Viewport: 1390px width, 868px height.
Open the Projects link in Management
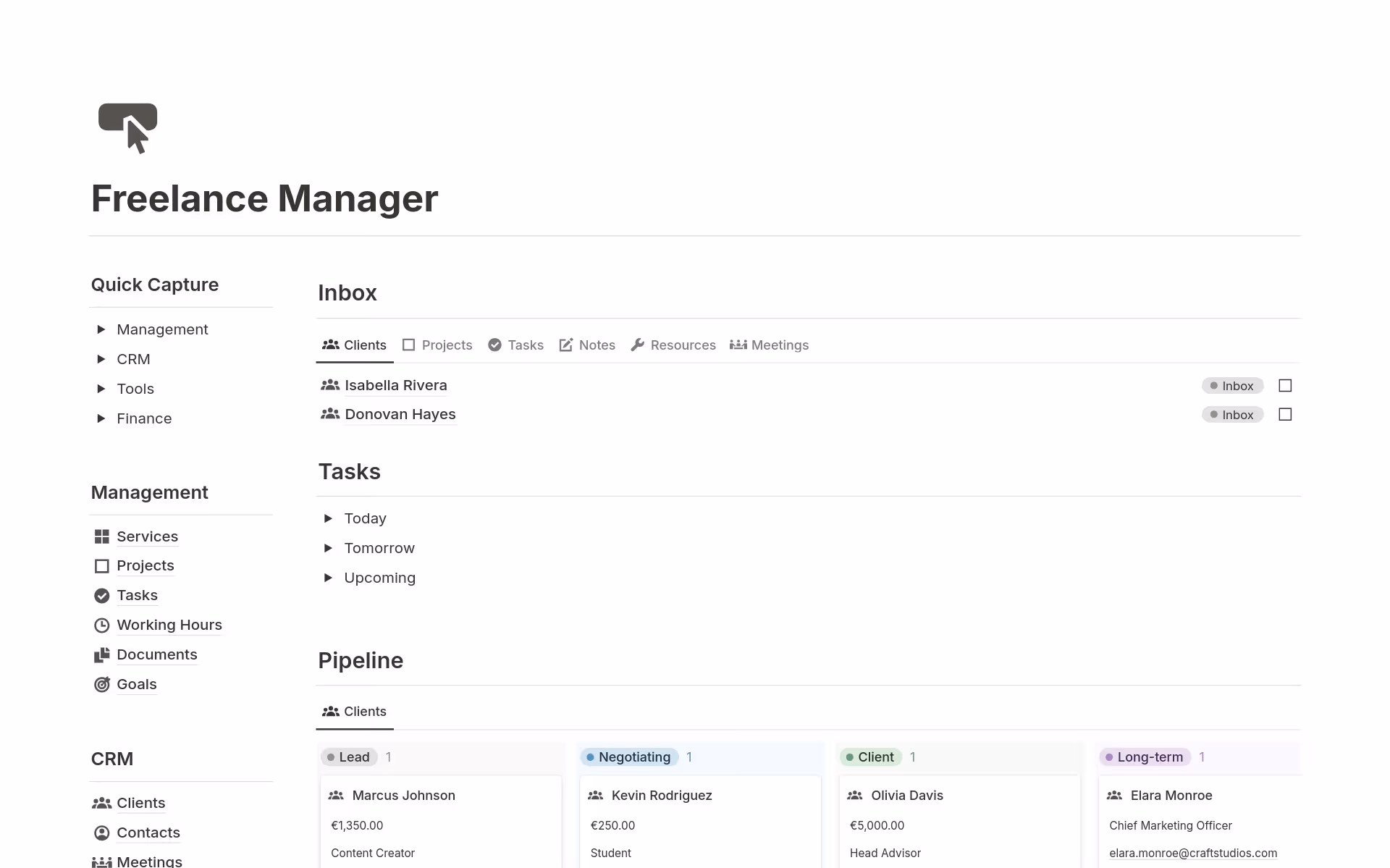(145, 565)
